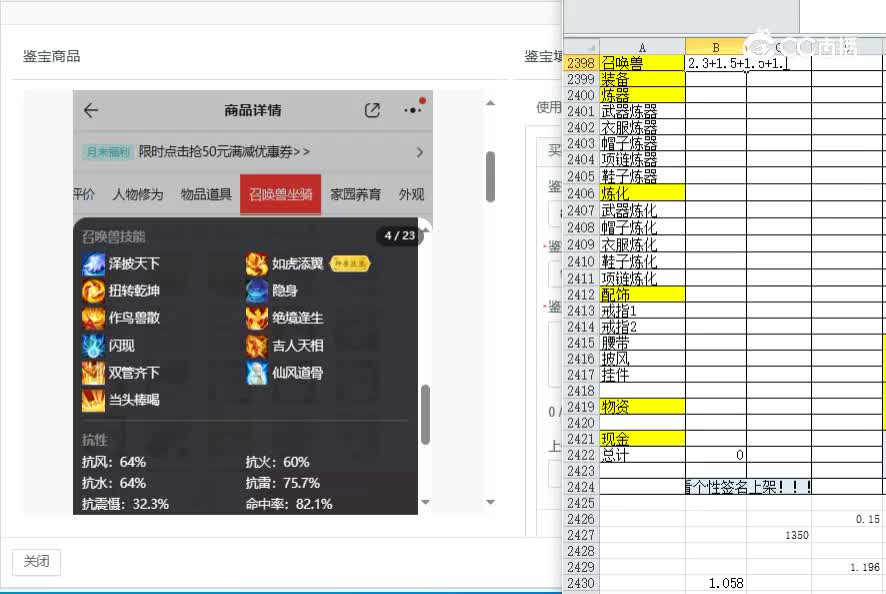Click cell 戒指1 in the spreadsheet
The width and height of the screenshot is (886, 594).
[x=642, y=310]
